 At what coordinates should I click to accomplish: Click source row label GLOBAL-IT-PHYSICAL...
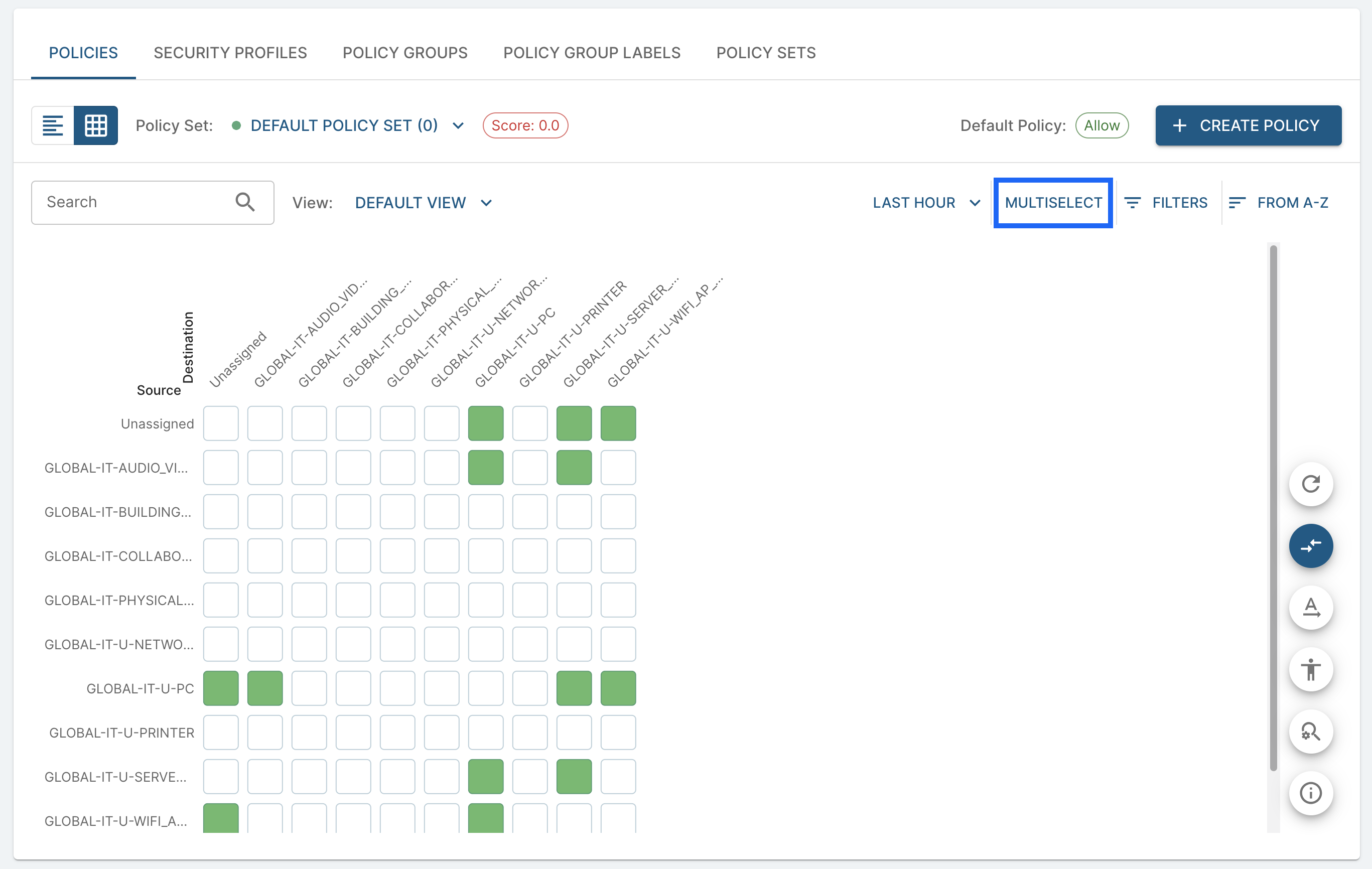click(119, 601)
